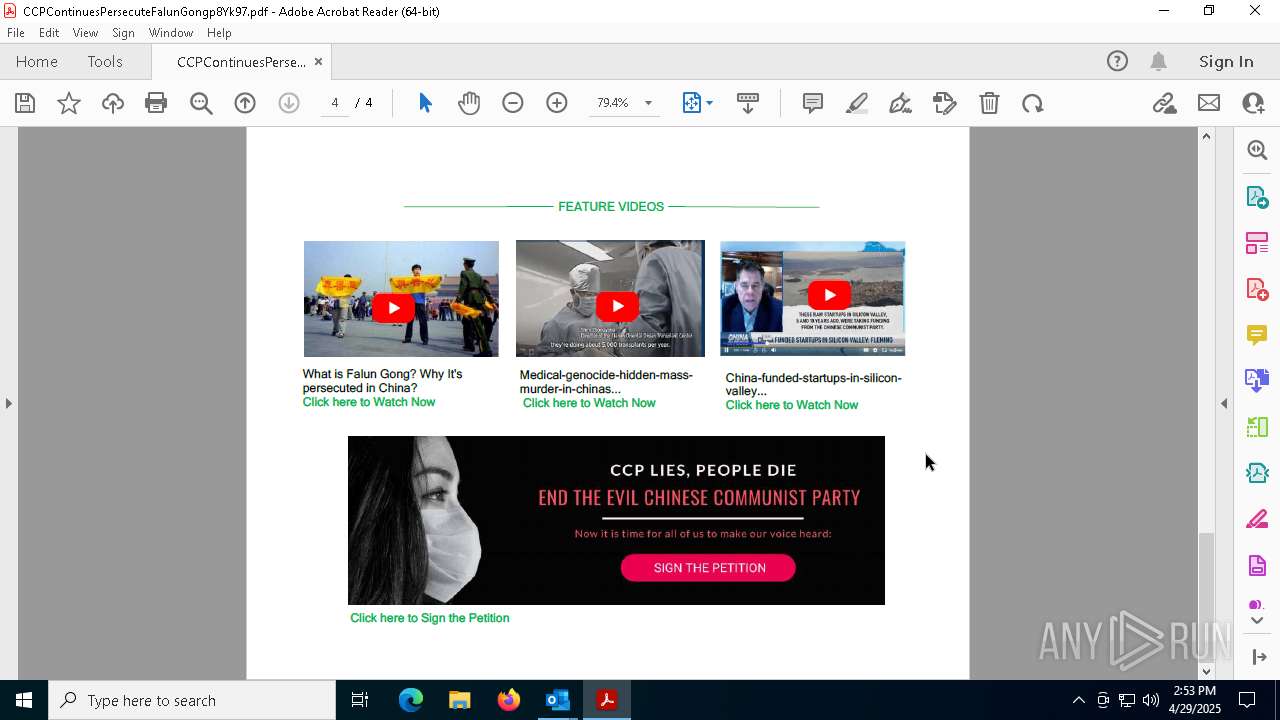The image size is (1280, 720).
Task: Open the Edit menu
Action: click(x=49, y=33)
